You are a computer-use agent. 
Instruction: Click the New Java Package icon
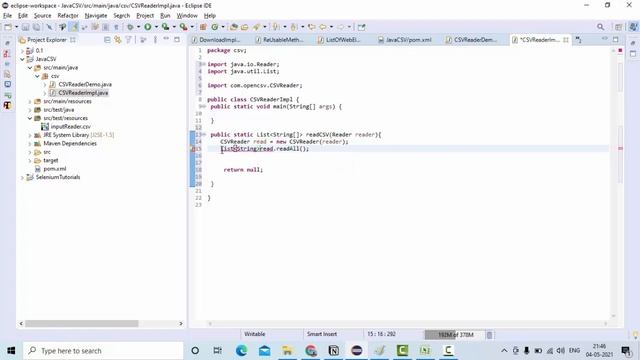[203, 27]
